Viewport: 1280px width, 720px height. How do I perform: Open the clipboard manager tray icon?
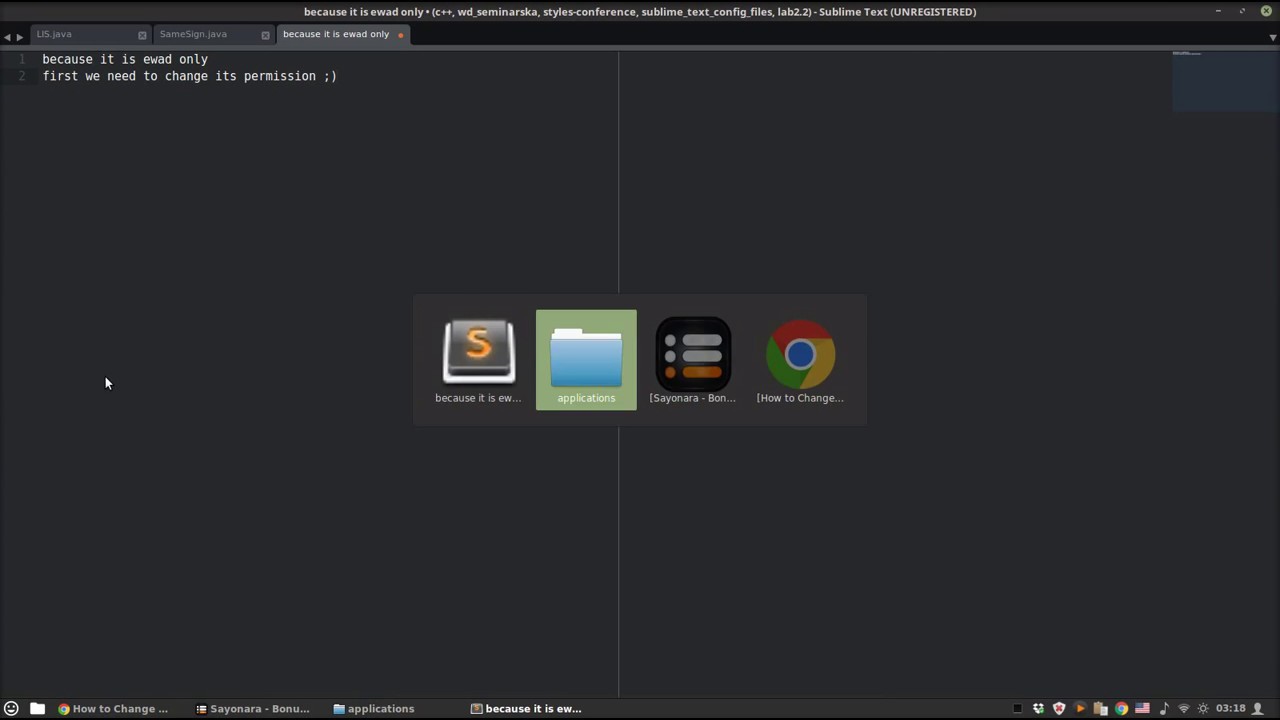[x=1100, y=708]
